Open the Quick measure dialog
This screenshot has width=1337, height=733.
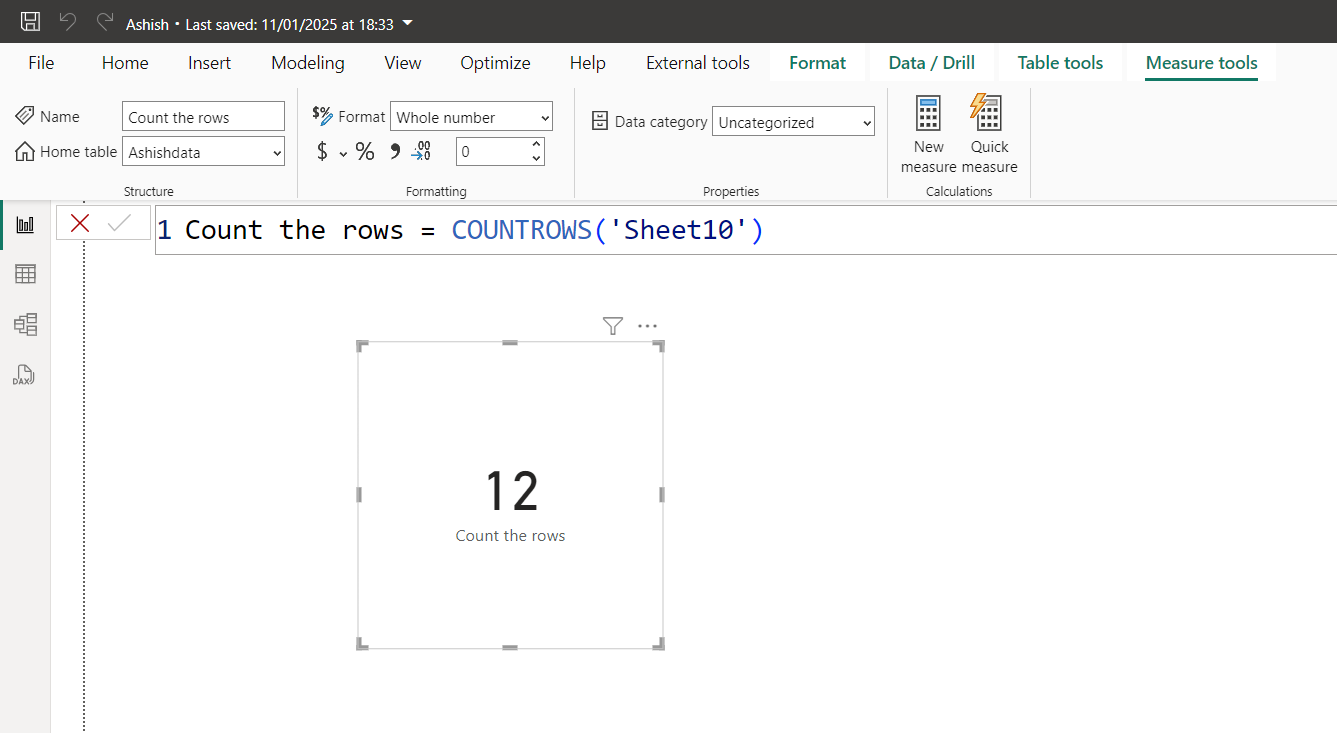click(988, 130)
